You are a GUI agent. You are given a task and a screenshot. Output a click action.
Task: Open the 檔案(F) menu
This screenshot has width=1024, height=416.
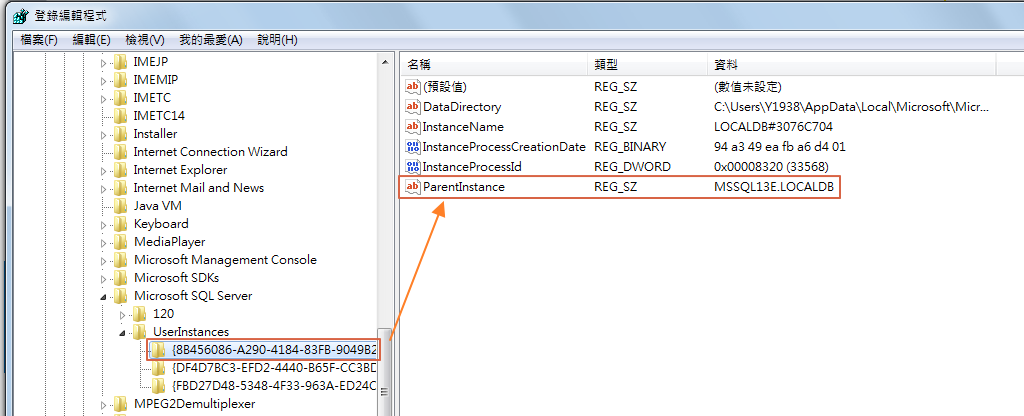[39, 40]
